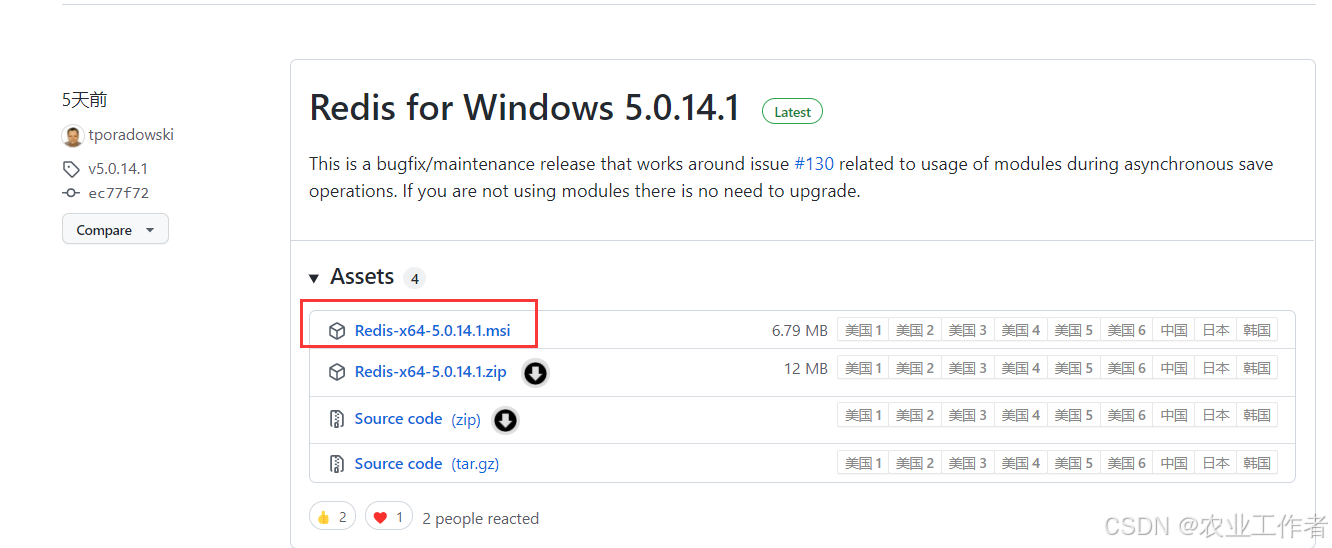Choose 美国1 mirror for Redis-x64-5.0.14.1.zip
The width and height of the screenshot is (1332, 548).
(863, 368)
